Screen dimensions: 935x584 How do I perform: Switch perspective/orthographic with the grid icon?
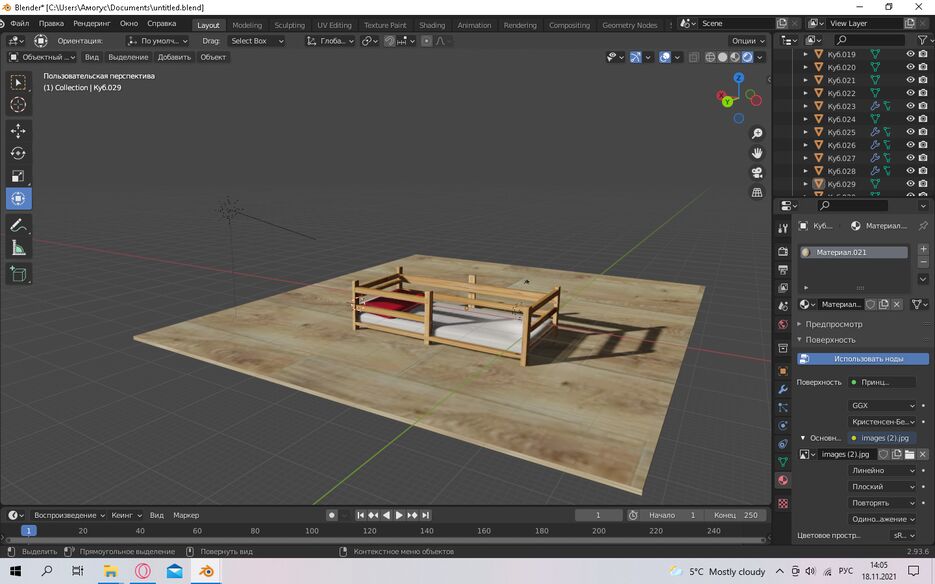[757, 193]
